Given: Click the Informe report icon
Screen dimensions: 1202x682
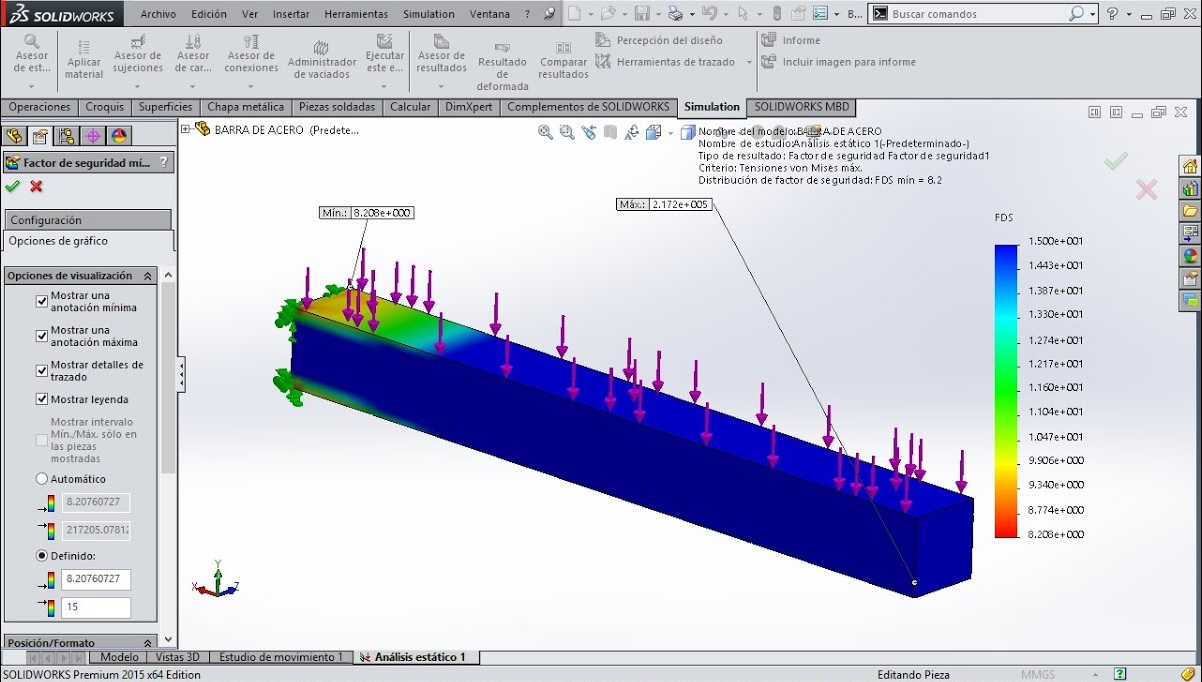Looking at the screenshot, I should click(x=768, y=40).
